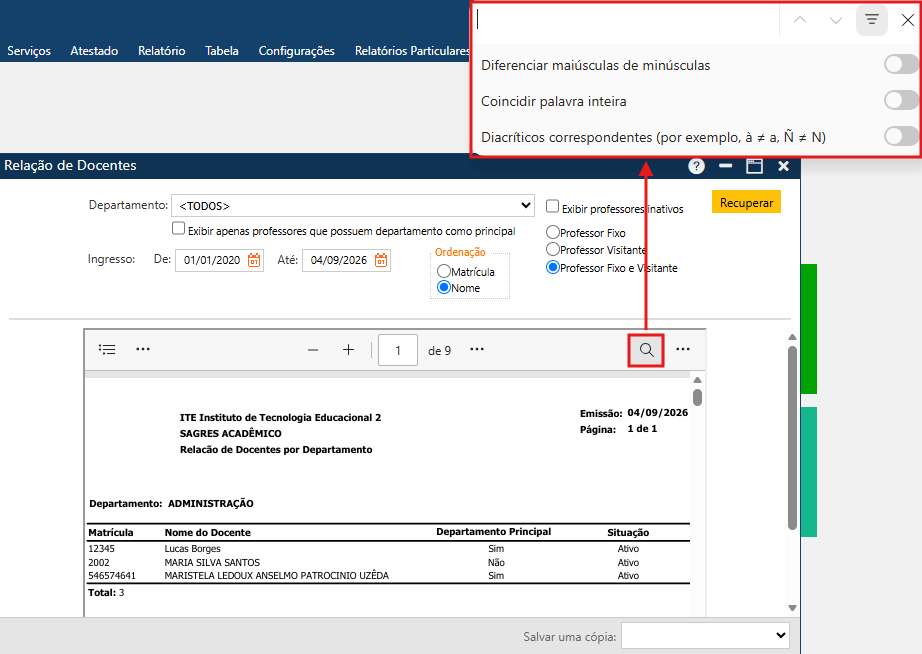Go to next search result arrow
922x654 pixels.
click(x=836, y=20)
